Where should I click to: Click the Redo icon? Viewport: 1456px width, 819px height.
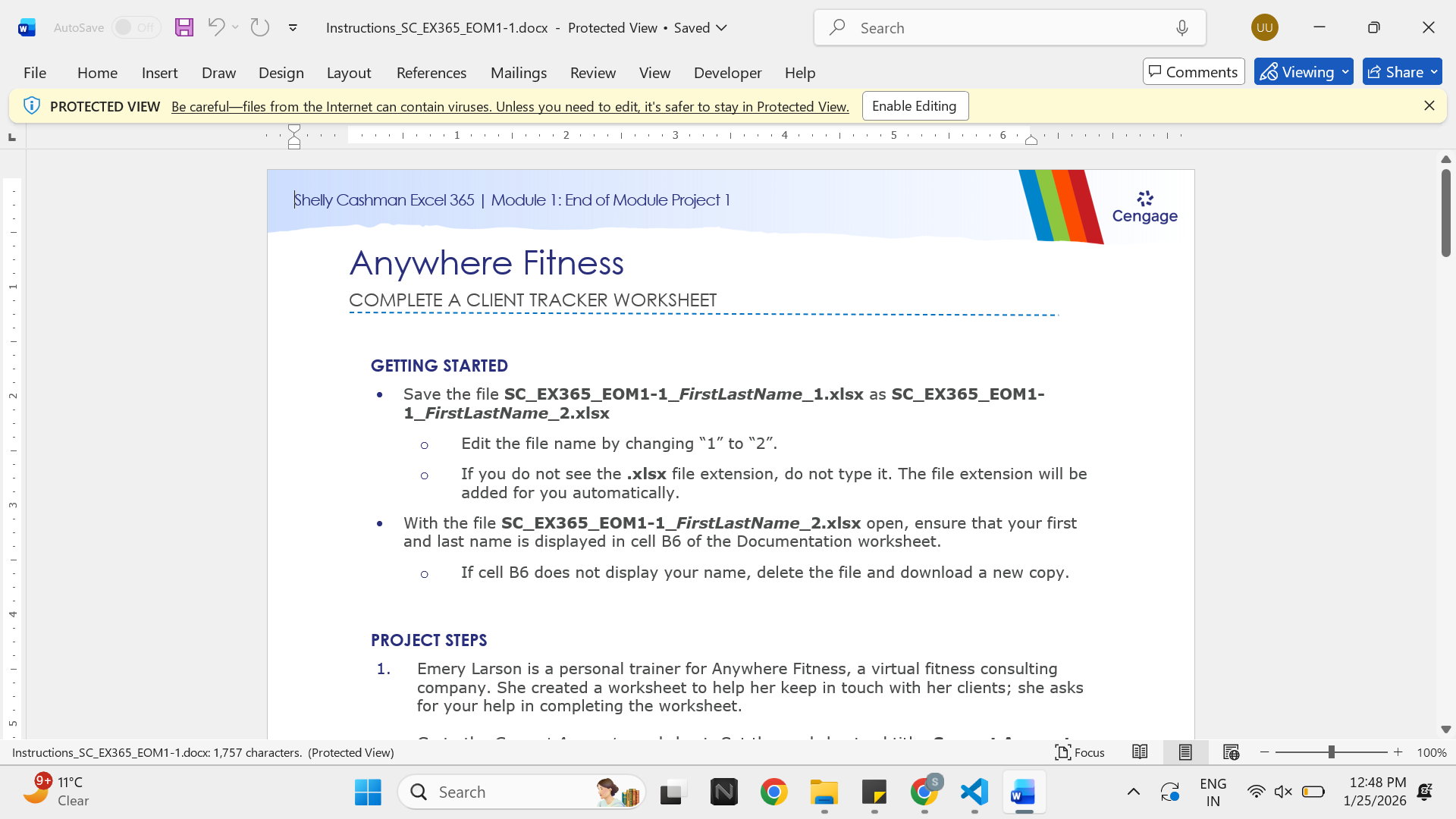(x=260, y=27)
